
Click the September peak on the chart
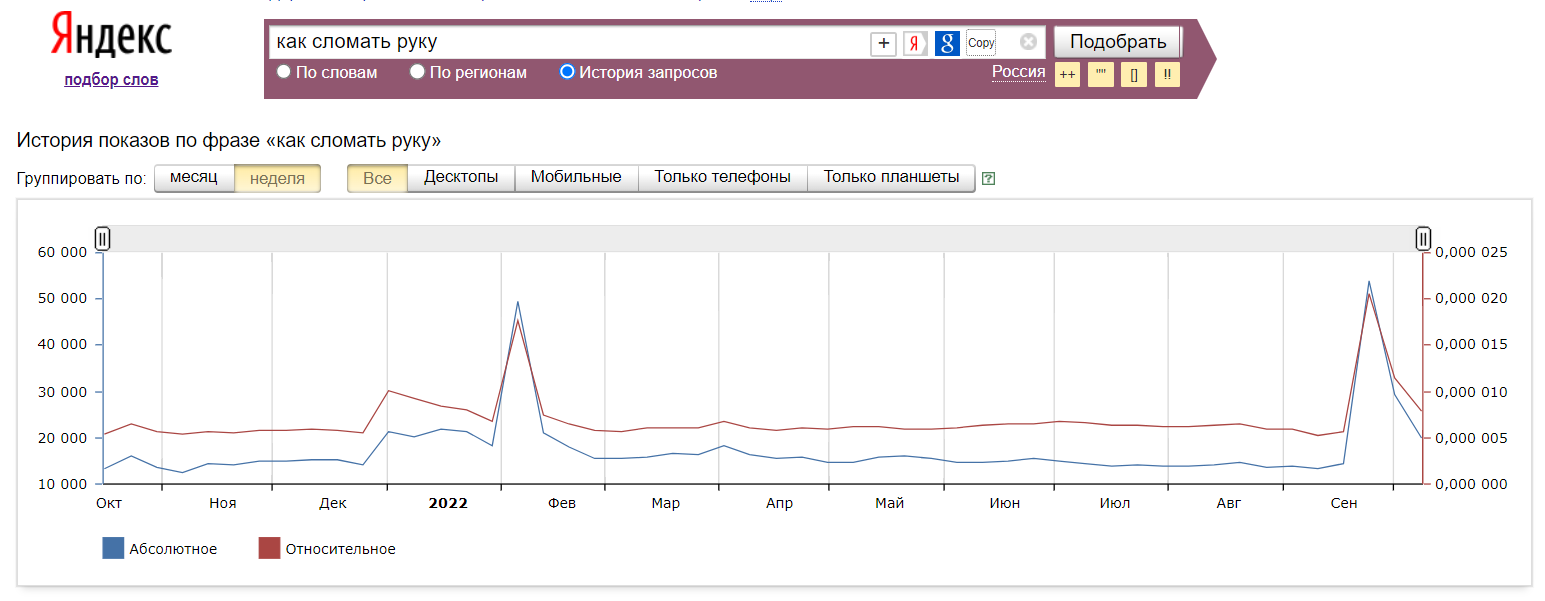click(1369, 282)
